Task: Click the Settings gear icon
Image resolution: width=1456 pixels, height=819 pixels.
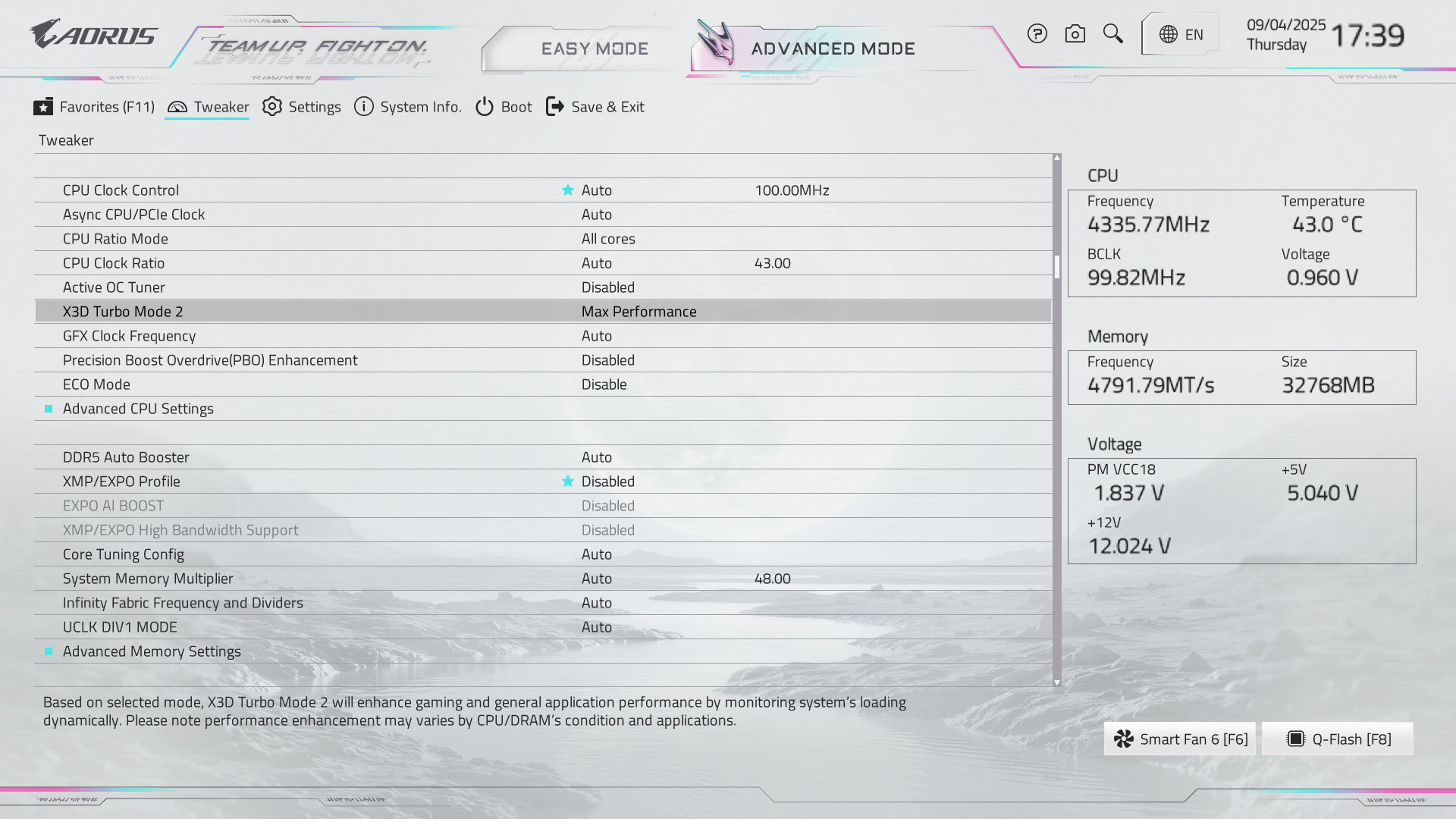Action: click(x=272, y=107)
